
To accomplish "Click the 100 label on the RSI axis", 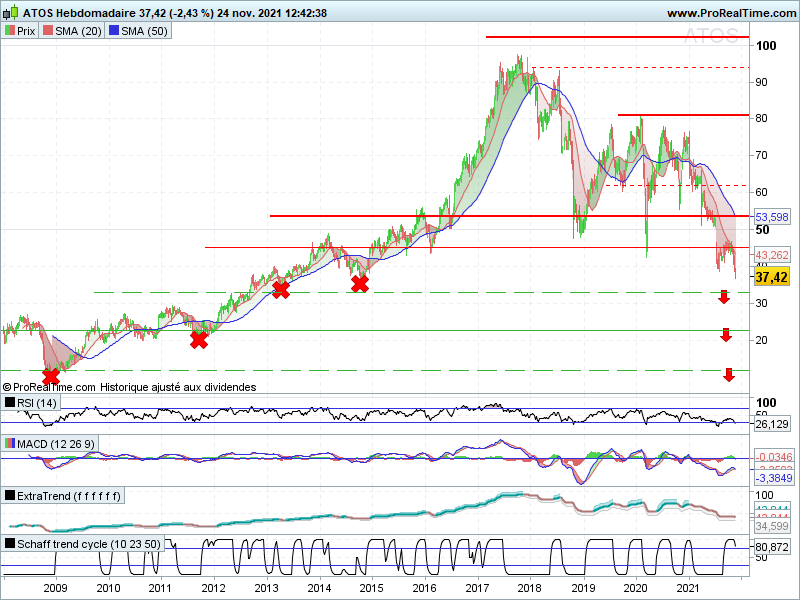I will 766,403.
